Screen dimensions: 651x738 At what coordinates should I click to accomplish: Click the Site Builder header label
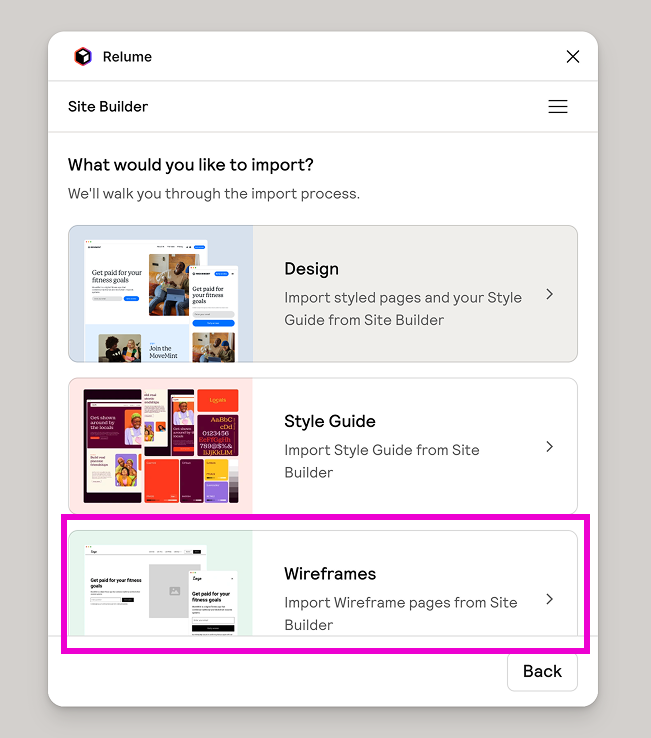108,107
